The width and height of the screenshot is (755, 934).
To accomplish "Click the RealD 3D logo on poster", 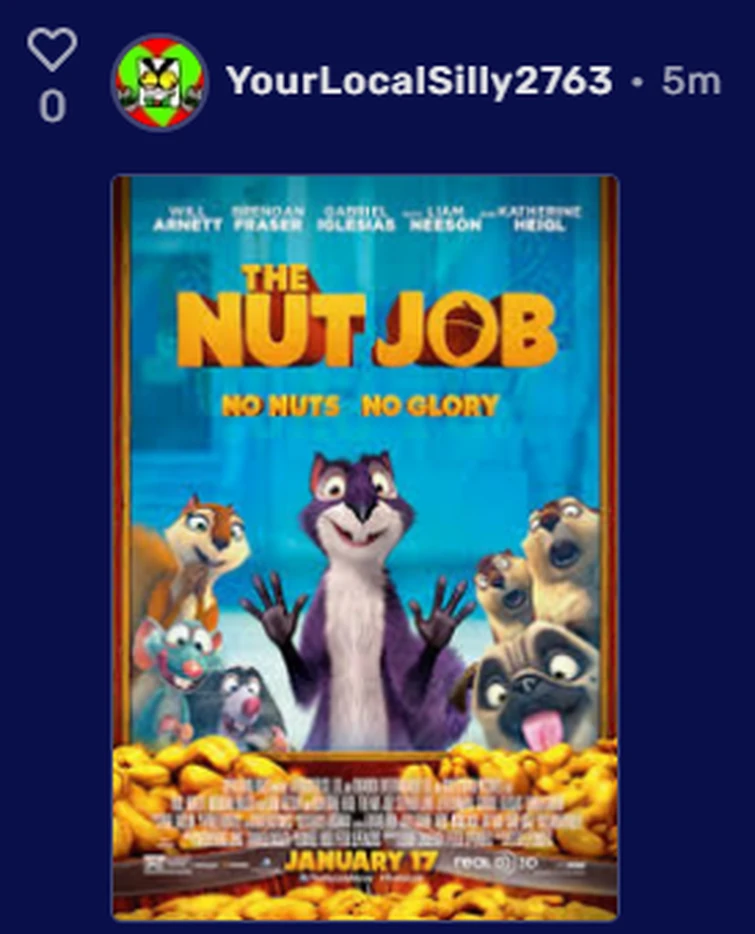I will 495,863.
